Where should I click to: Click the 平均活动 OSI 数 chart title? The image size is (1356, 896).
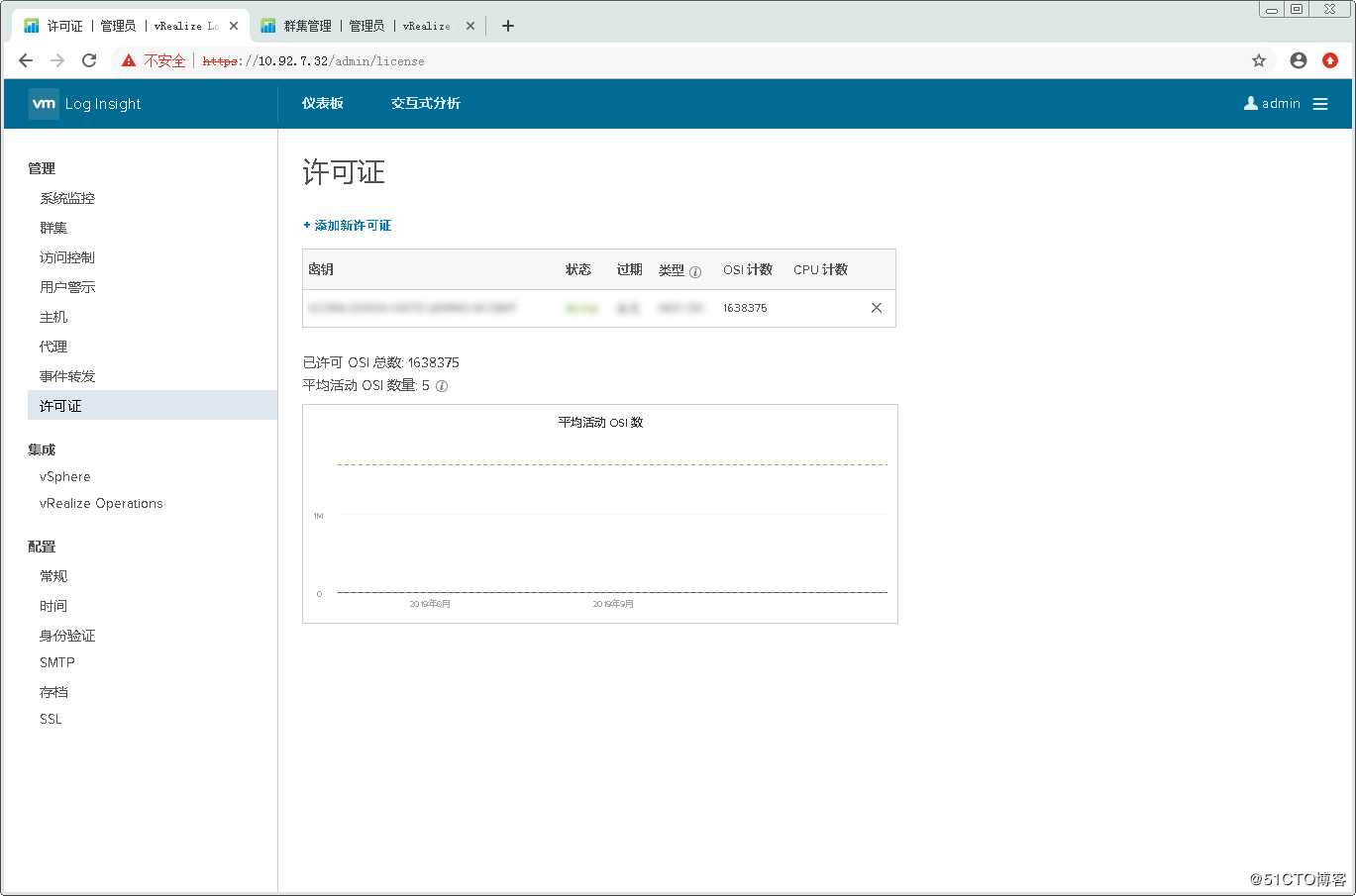(x=600, y=423)
